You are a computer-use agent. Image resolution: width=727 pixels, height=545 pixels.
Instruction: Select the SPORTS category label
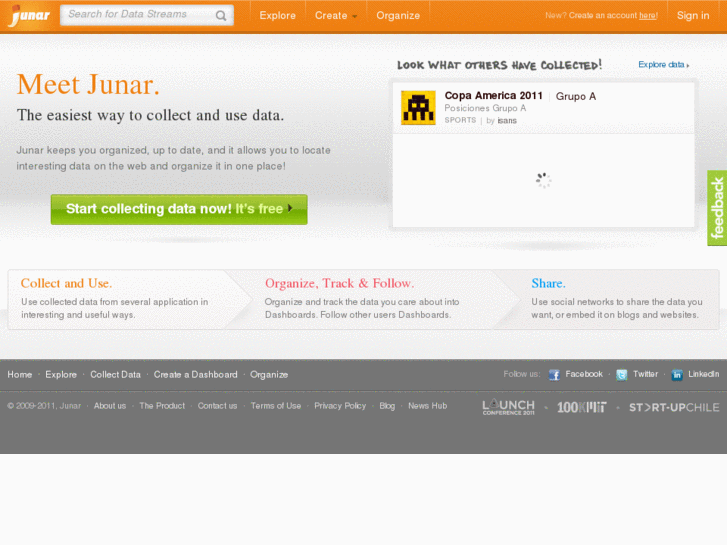(460, 120)
